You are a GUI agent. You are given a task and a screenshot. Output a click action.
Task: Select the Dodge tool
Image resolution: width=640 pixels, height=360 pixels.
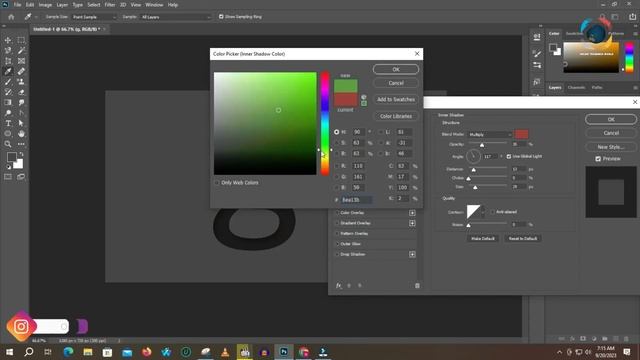coord(8,113)
